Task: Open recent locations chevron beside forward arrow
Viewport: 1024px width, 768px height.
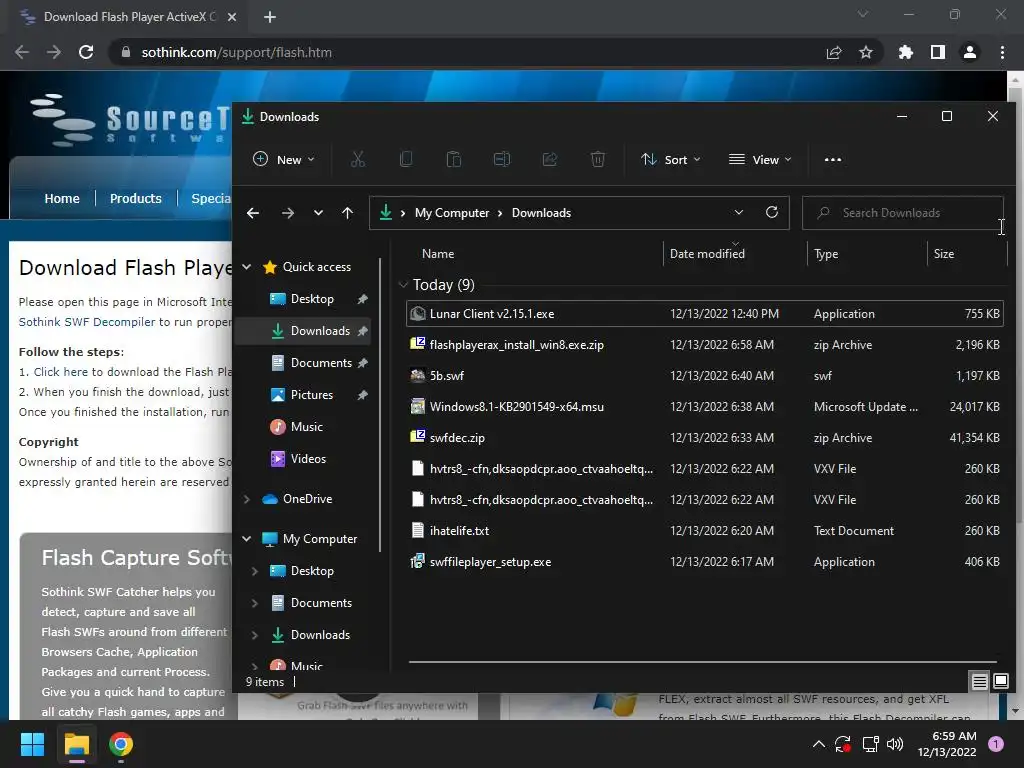Action: tap(318, 213)
